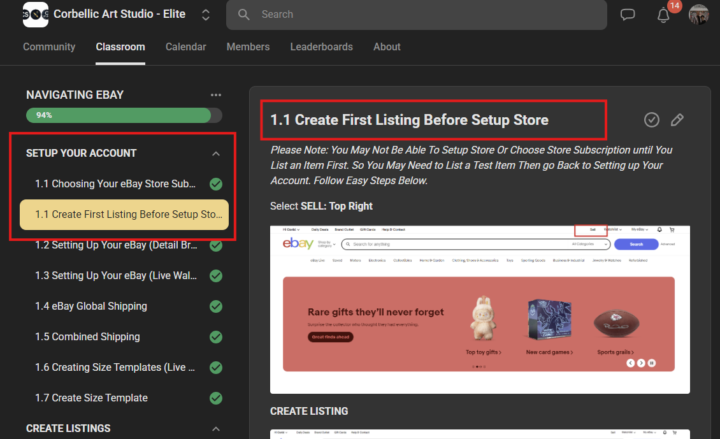The height and width of the screenshot is (439, 720).
Task: Click the card game box thumbnail
Action: pyautogui.click(x=549, y=318)
